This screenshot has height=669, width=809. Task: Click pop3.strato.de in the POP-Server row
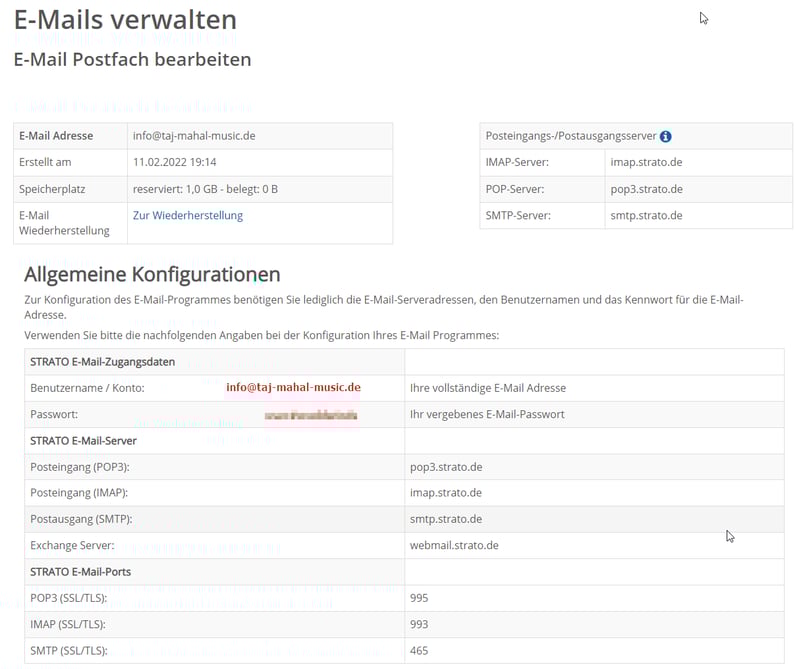646,189
